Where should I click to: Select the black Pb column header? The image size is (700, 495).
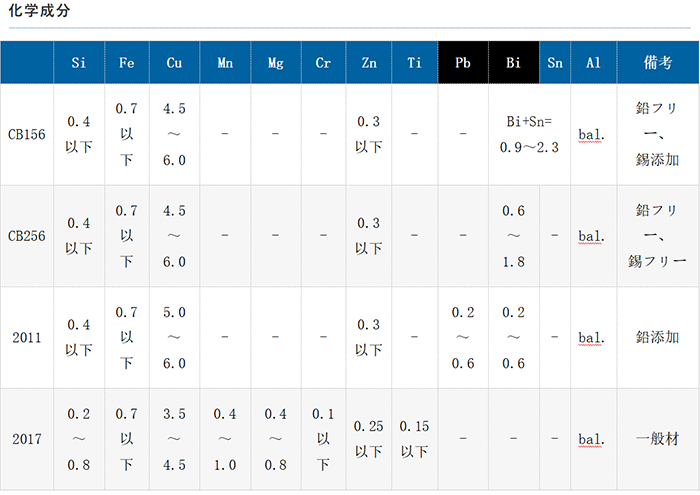(463, 63)
